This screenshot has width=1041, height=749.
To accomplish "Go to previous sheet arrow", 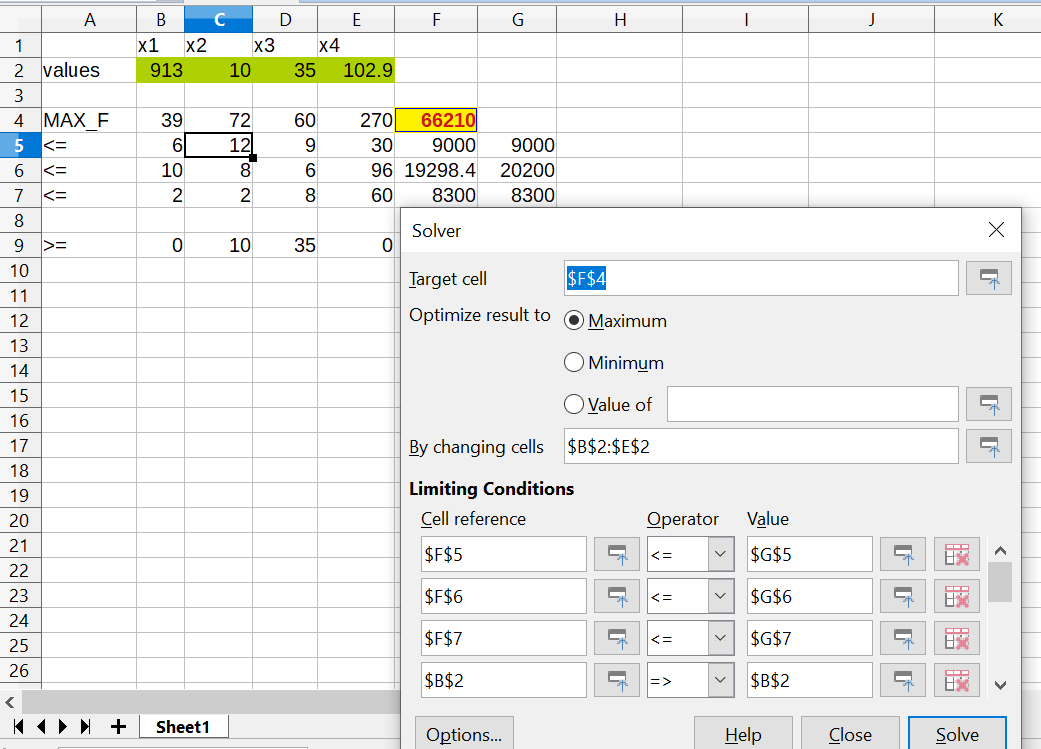I will point(41,726).
